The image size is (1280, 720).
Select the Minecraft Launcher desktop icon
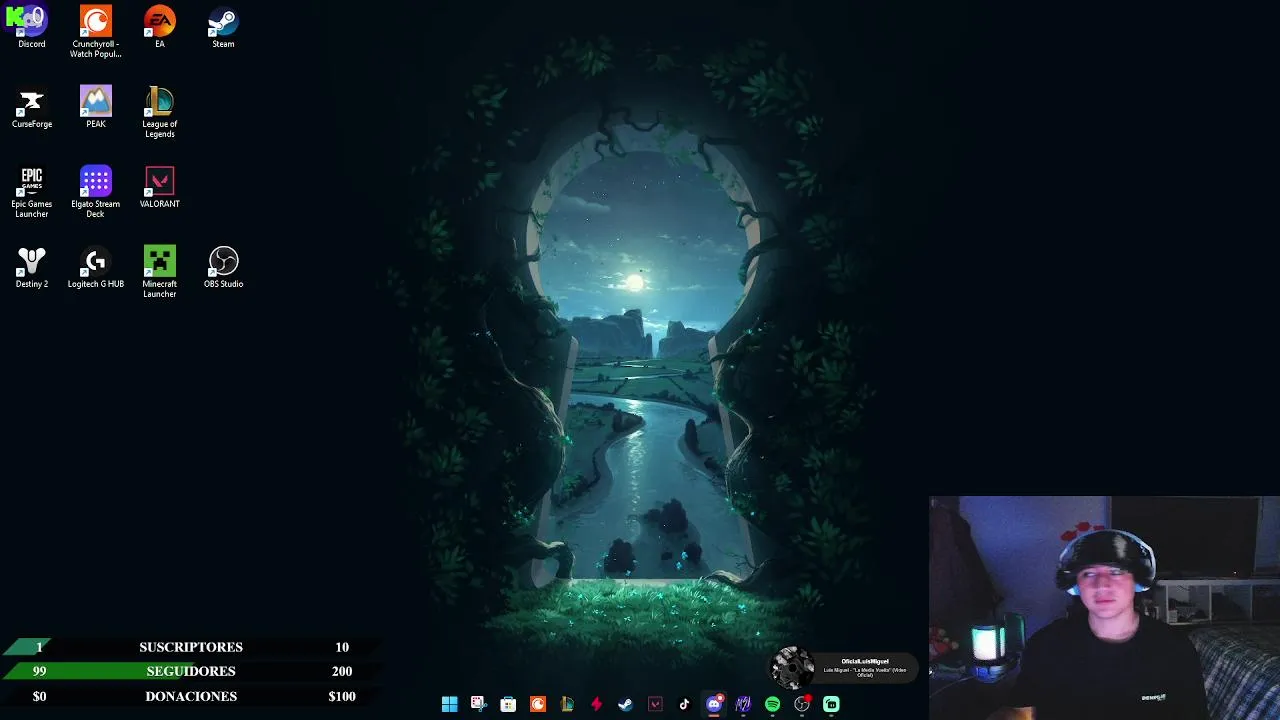(x=159, y=272)
